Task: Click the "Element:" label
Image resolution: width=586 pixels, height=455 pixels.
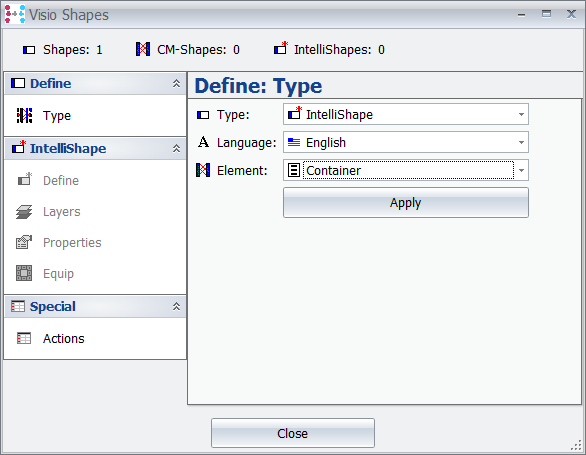Action: (242, 170)
